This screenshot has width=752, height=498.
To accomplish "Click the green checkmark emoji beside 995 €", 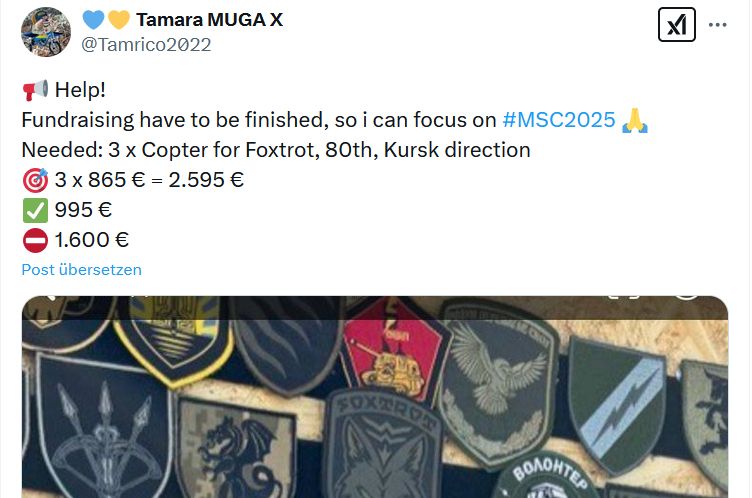I will pyautogui.click(x=35, y=211).
